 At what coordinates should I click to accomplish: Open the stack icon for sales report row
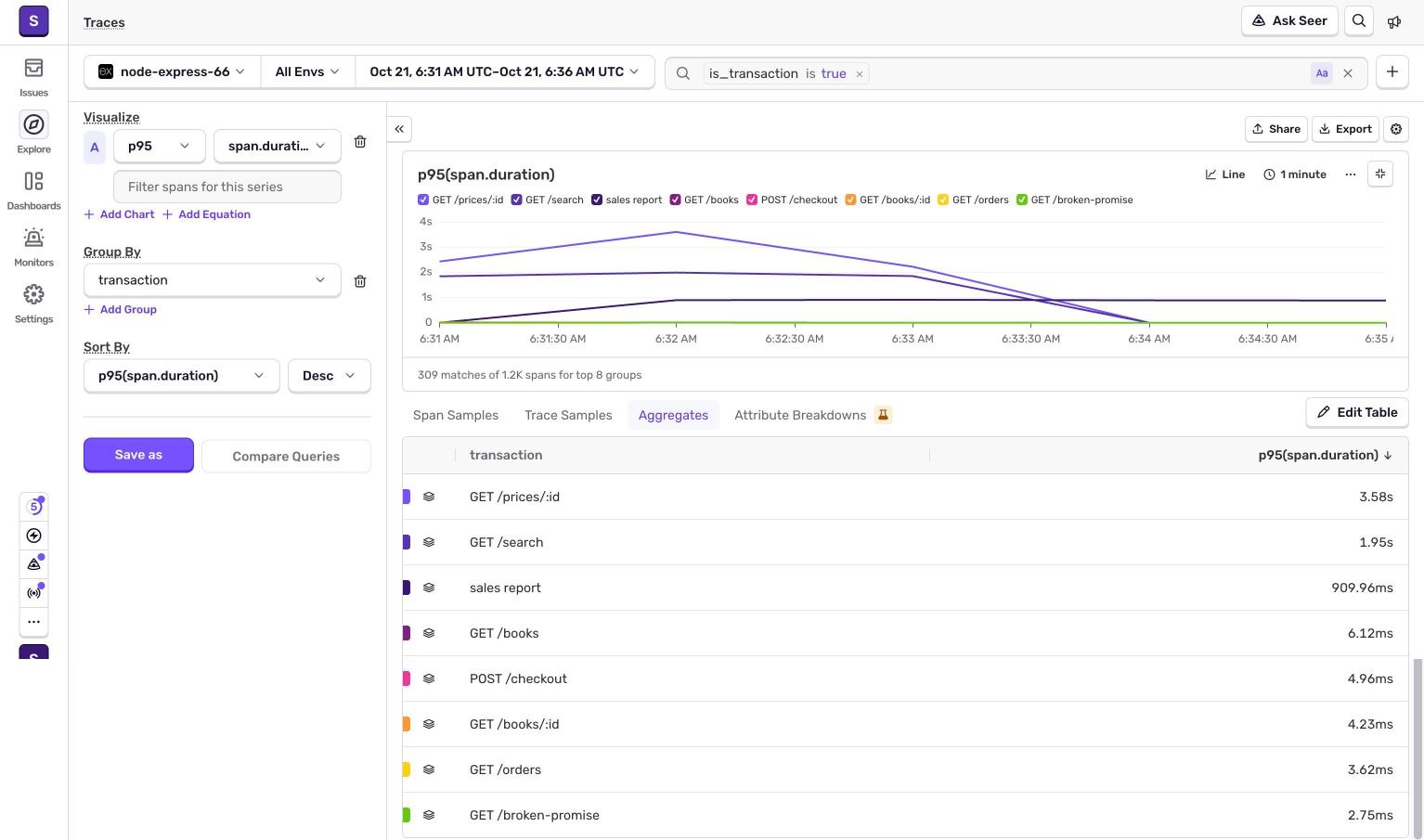429,588
